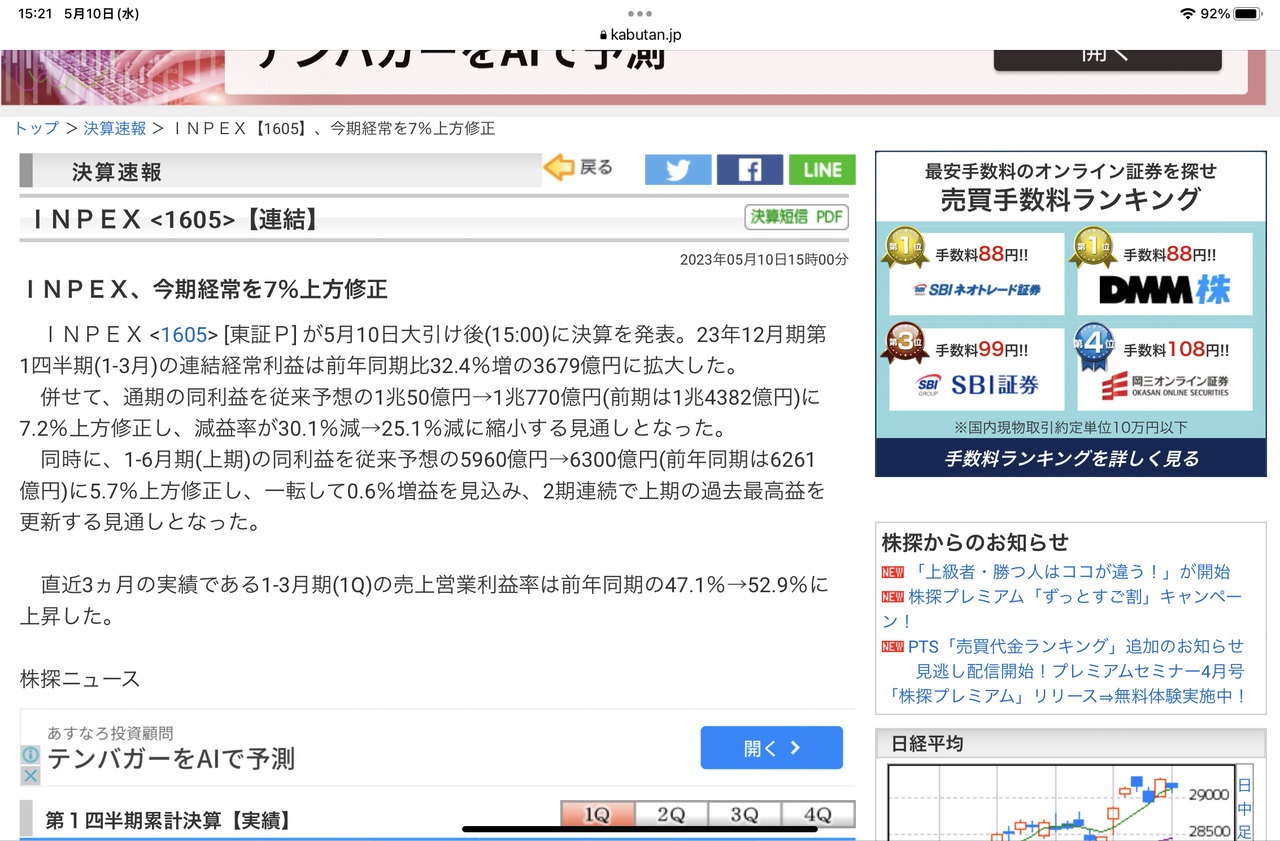
Task: Close the テンバガー ad with the X
Action: [x=29, y=775]
